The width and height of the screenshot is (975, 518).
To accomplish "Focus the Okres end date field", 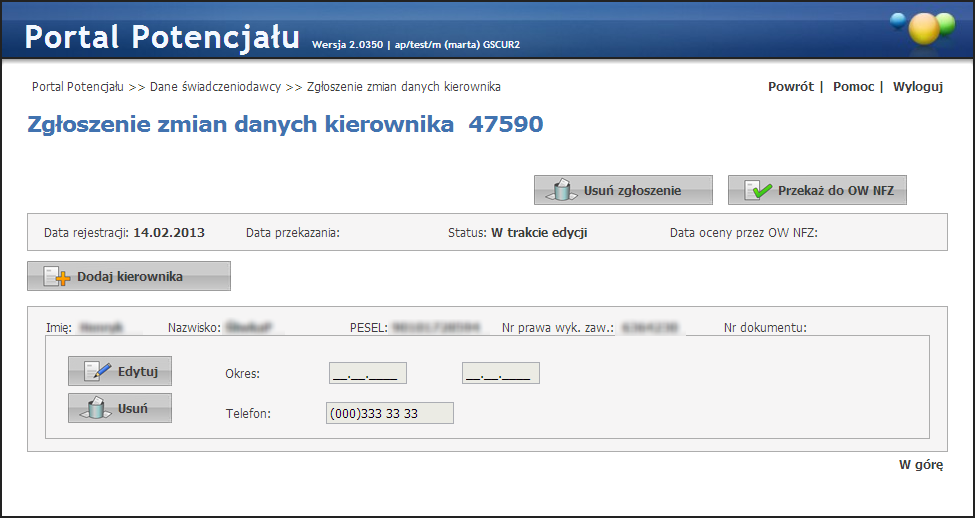I will (x=500, y=374).
